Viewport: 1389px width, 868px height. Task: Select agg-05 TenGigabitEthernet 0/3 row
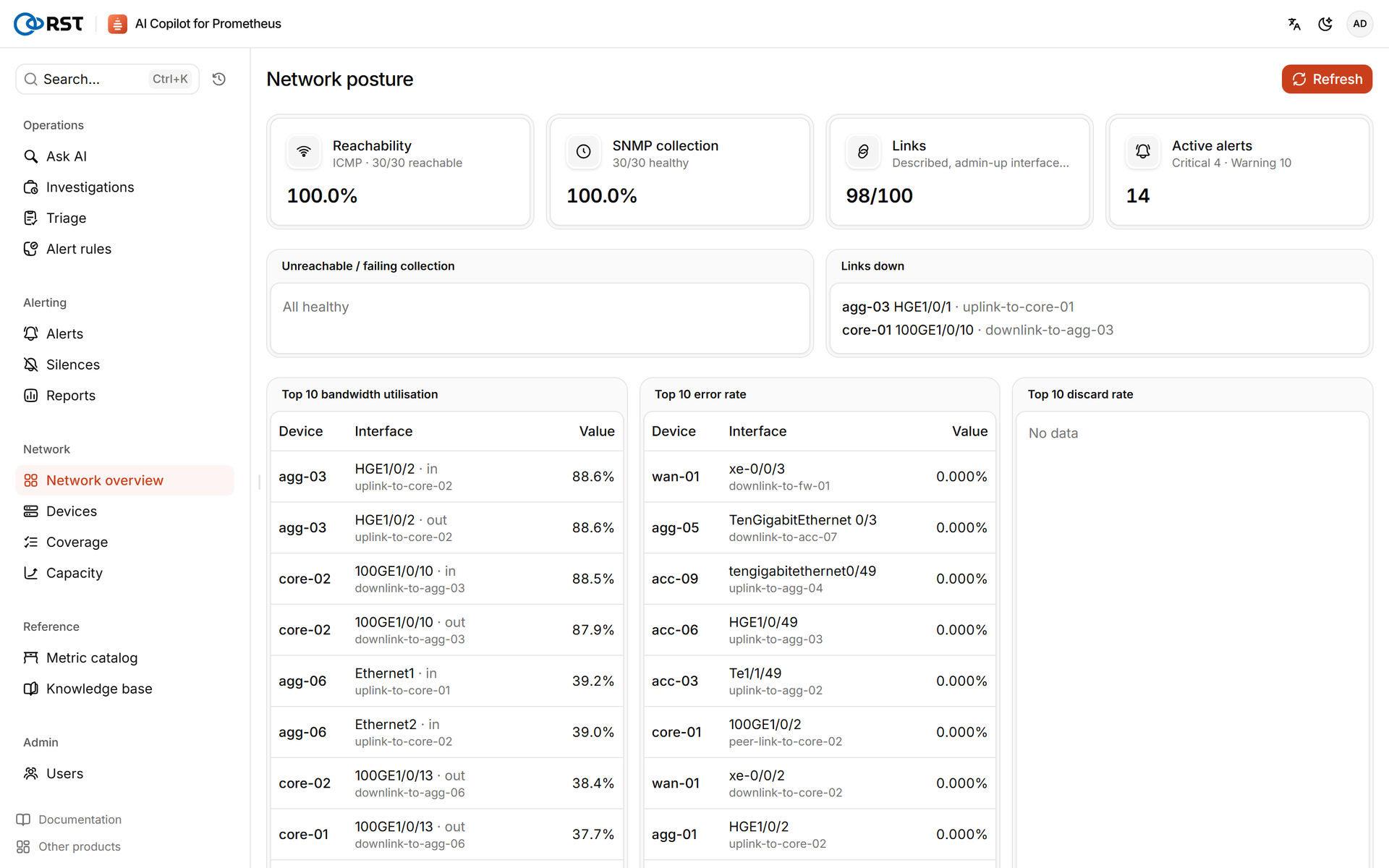coord(820,528)
